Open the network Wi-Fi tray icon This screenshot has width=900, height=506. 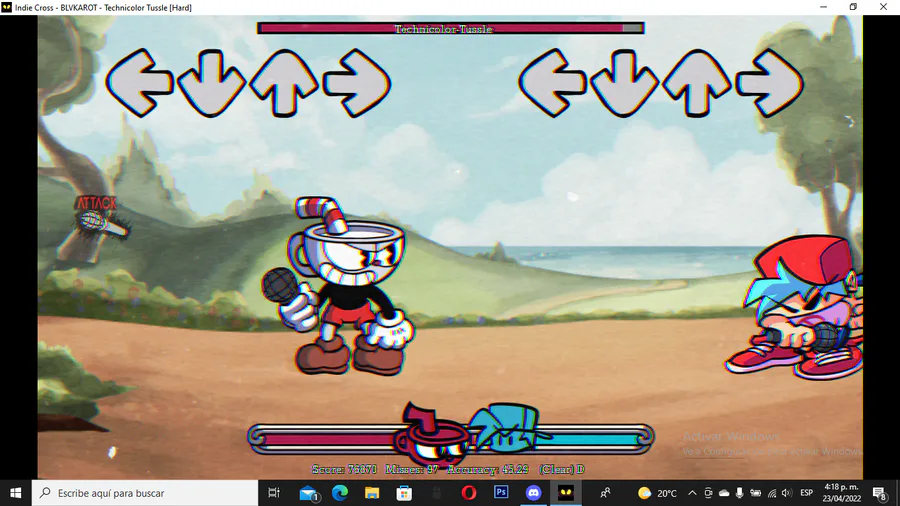click(772, 493)
